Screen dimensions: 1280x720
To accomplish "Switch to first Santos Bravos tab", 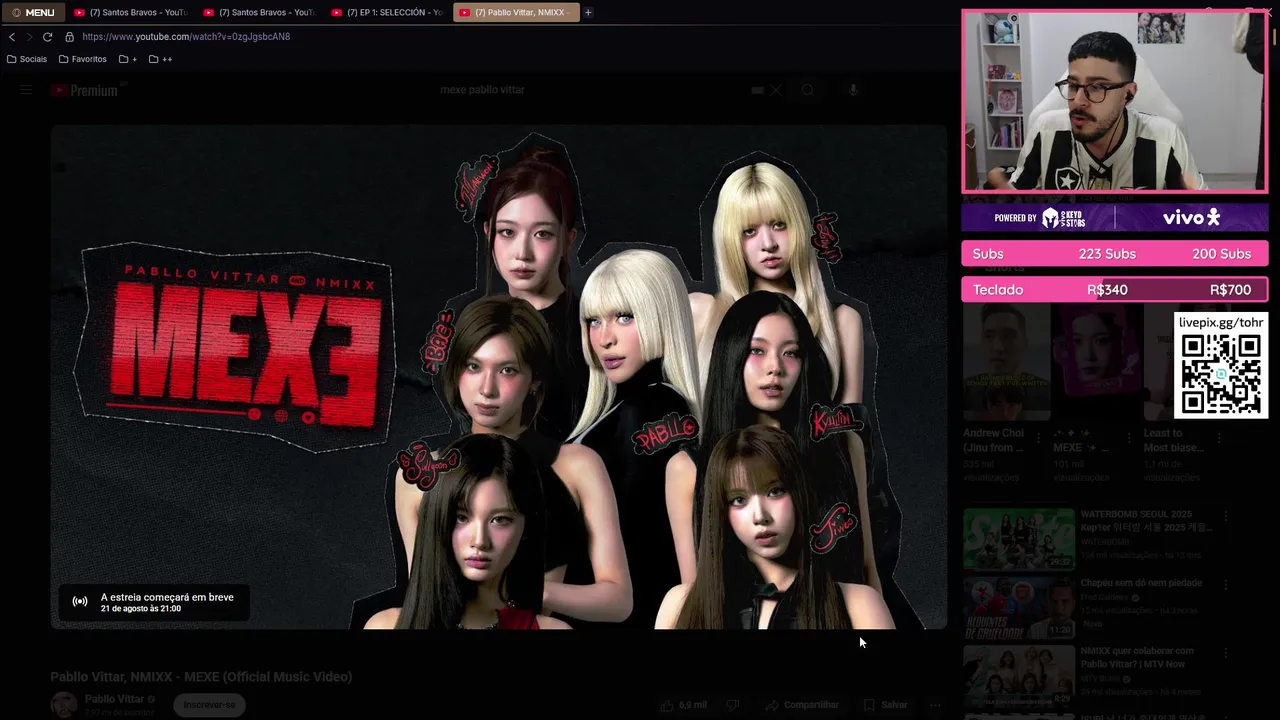I will 130,12.
